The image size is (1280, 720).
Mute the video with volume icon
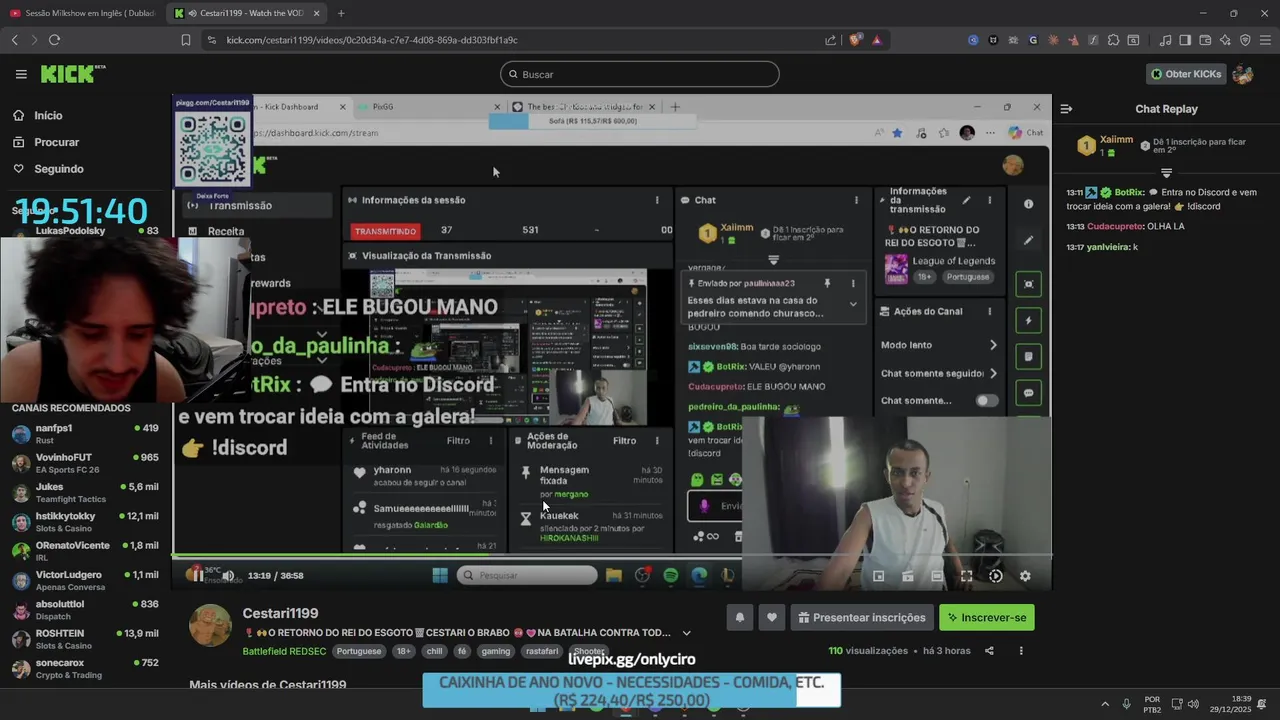coord(228,576)
